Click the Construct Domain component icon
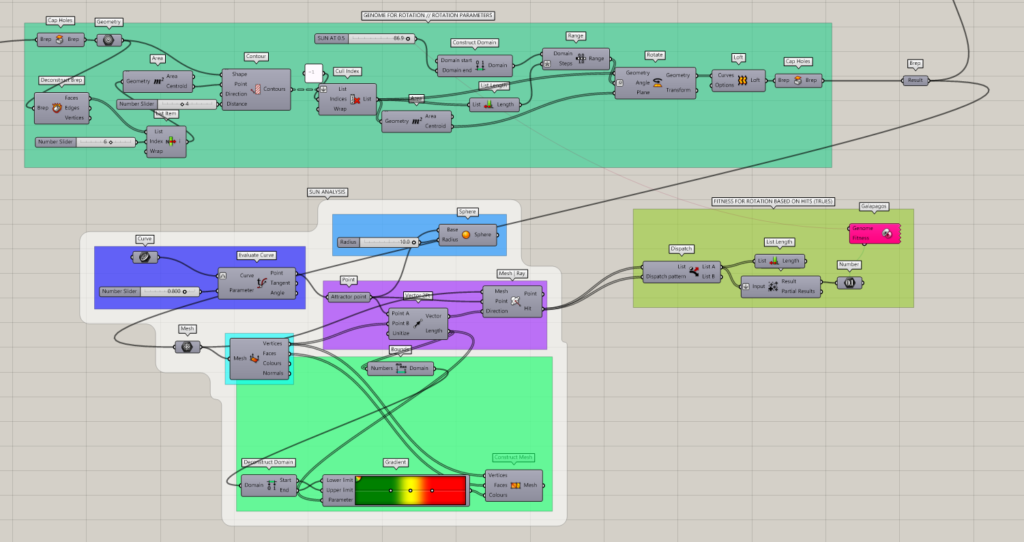Image resolution: width=1024 pixels, height=542 pixels. (x=478, y=65)
